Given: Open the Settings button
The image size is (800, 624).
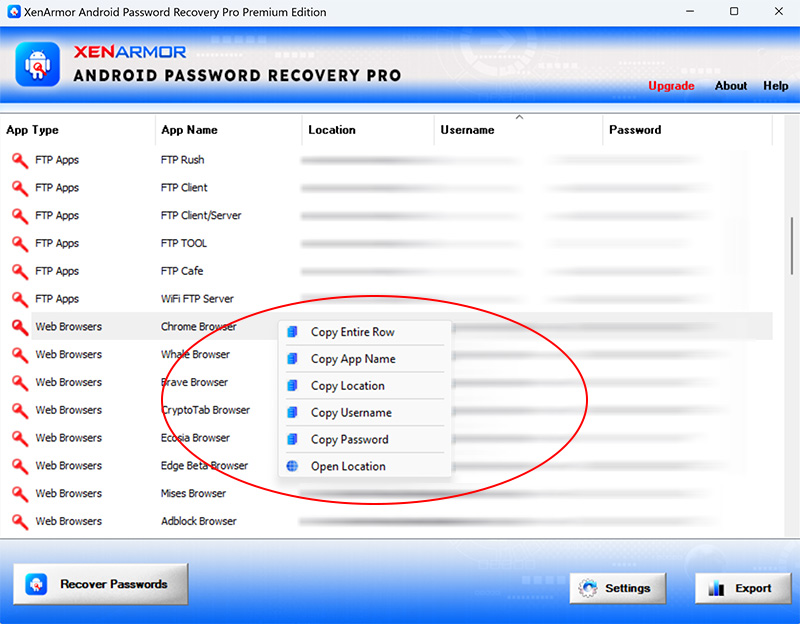Looking at the screenshot, I should [x=617, y=588].
